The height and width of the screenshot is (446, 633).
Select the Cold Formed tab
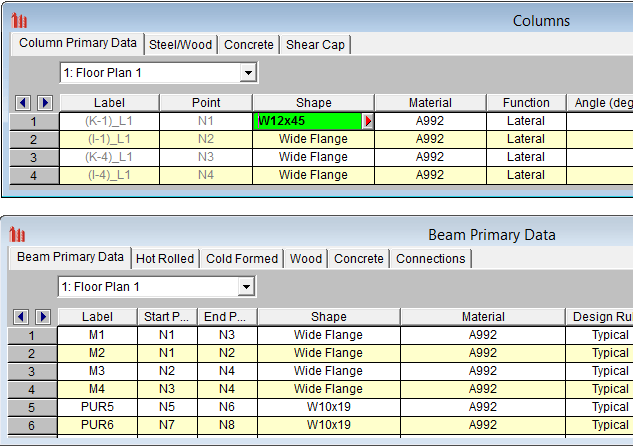pyautogui.click(x=242, y=259)
